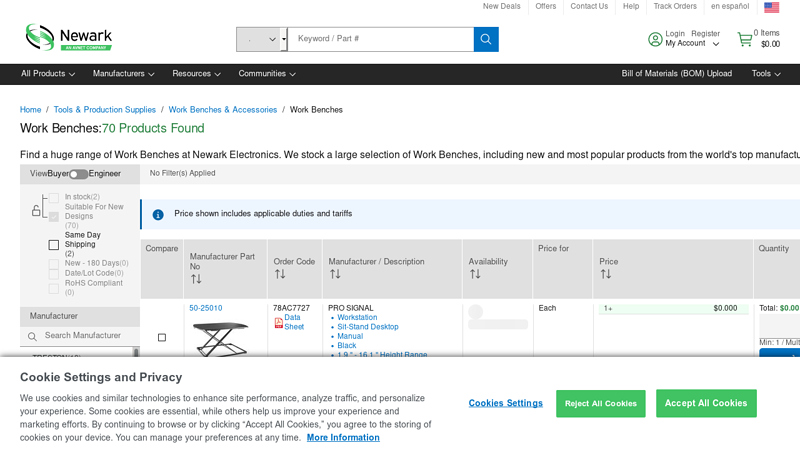Viewport: 800px width, 450px height.
Task: Open the Data Sheet PDF icon
Action: point(279,322)
